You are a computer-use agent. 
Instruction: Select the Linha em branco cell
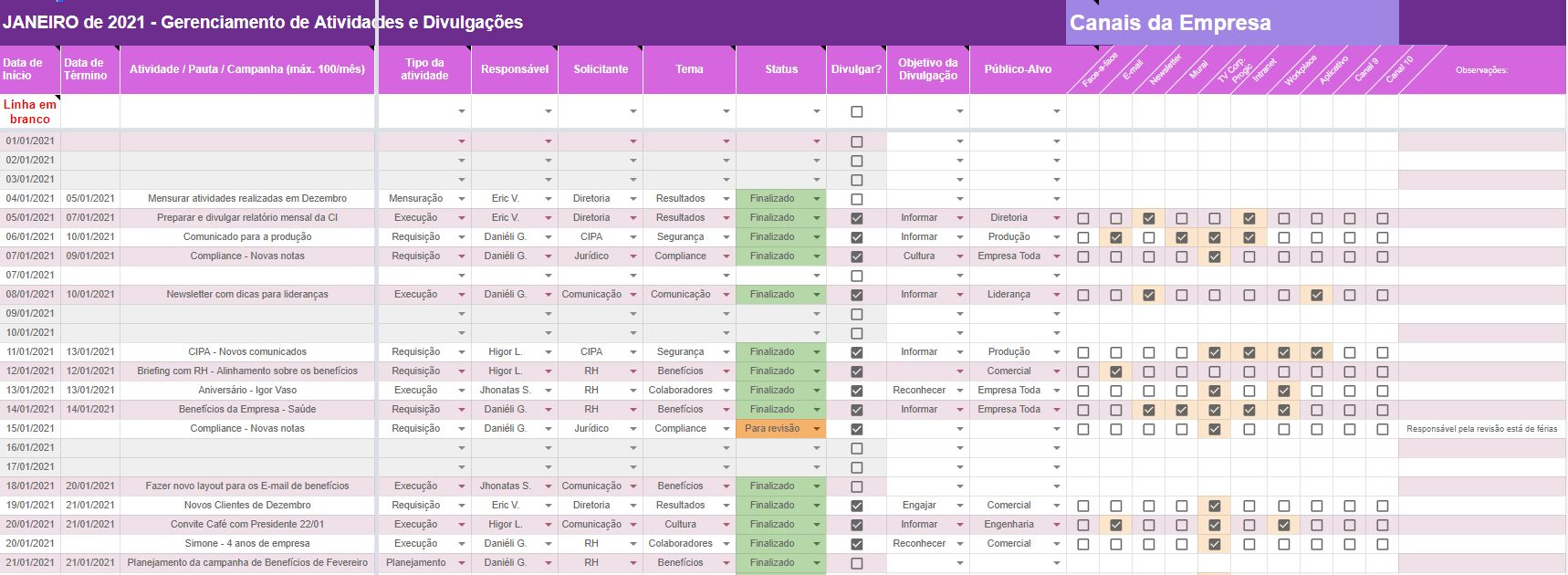click(x=30, y=111)
